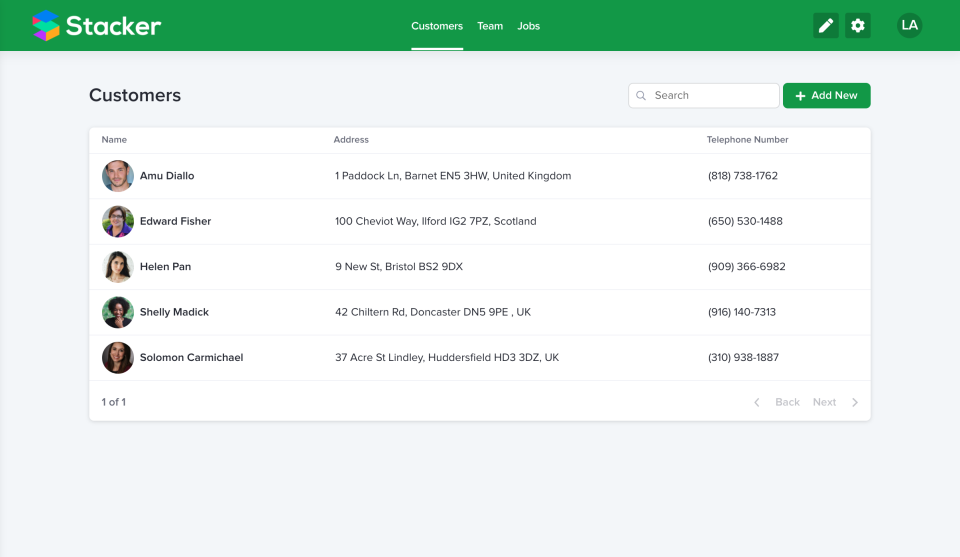The width and height of the screenshot is (960, 557).
Task: Open the Amu Diallo customer name
Action: pyautogui.click(x=167, y=176)
